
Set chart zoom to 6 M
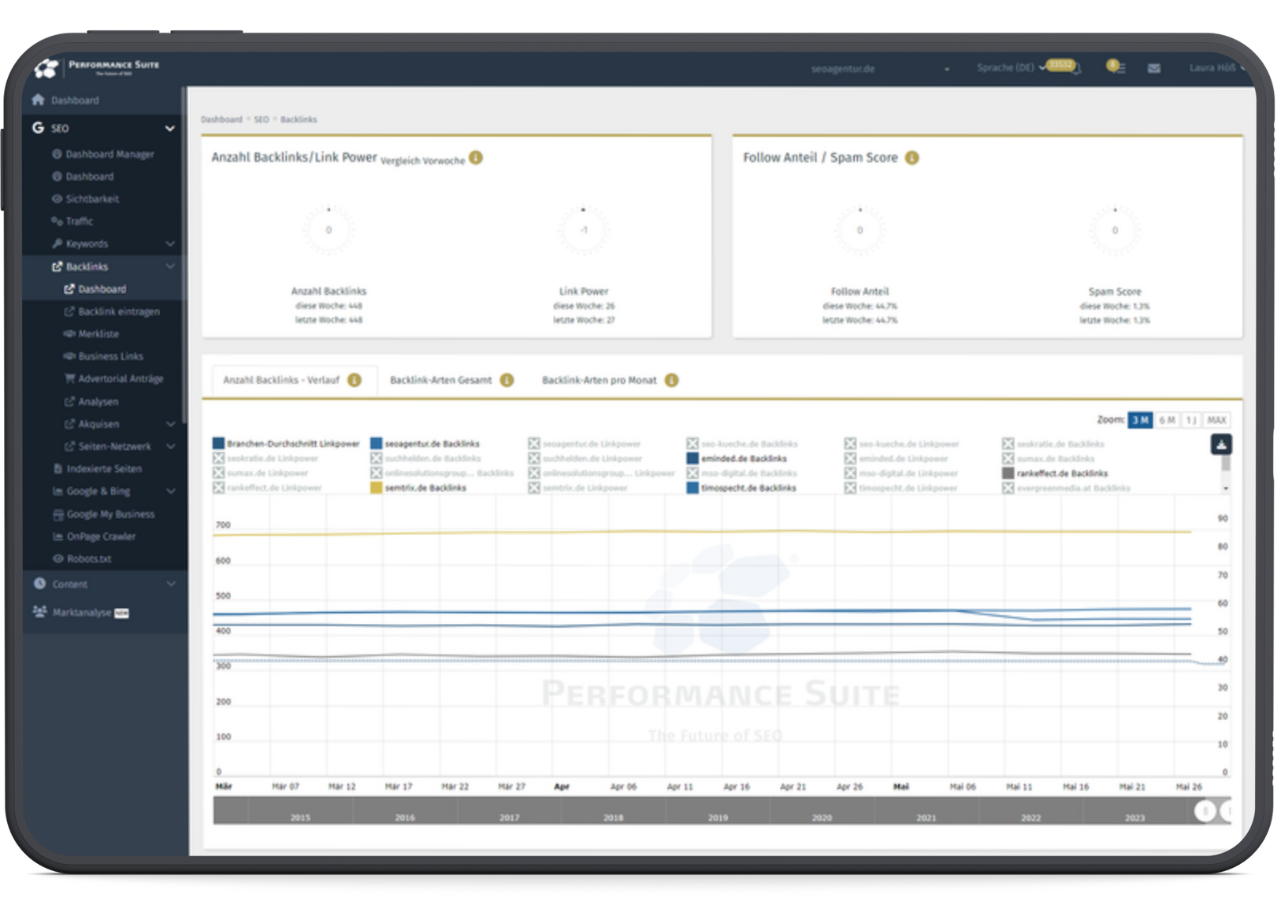1167,420
